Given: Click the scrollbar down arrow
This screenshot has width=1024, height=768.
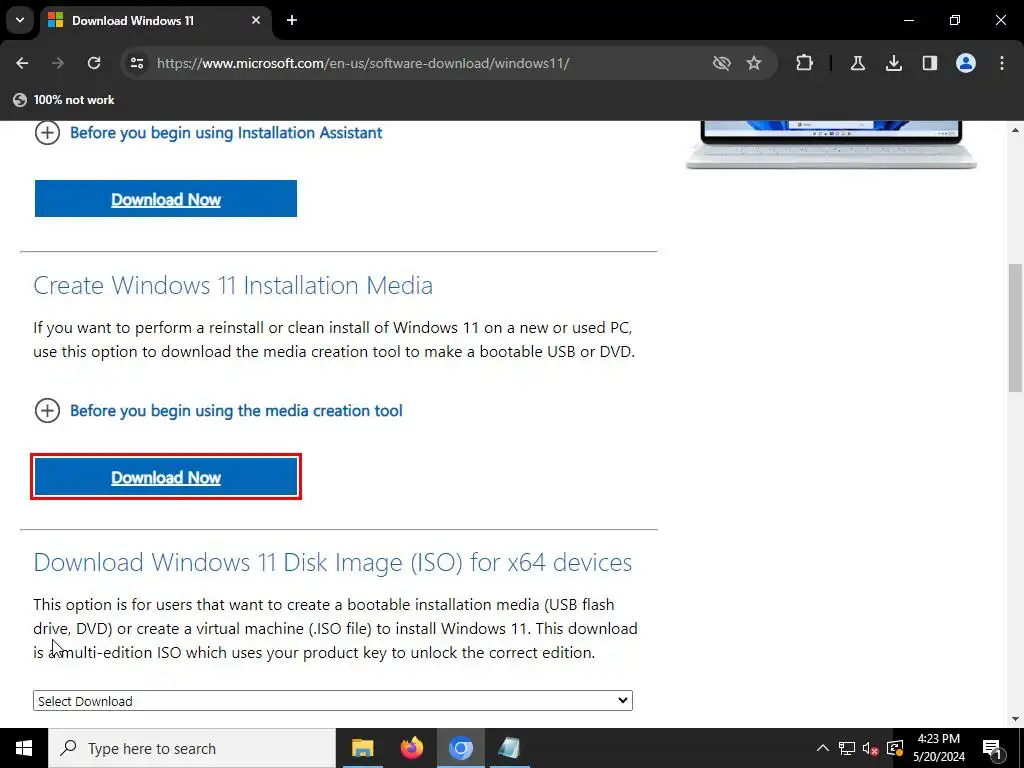Looking at the screenshot, I should click(x=1016, y=720).
